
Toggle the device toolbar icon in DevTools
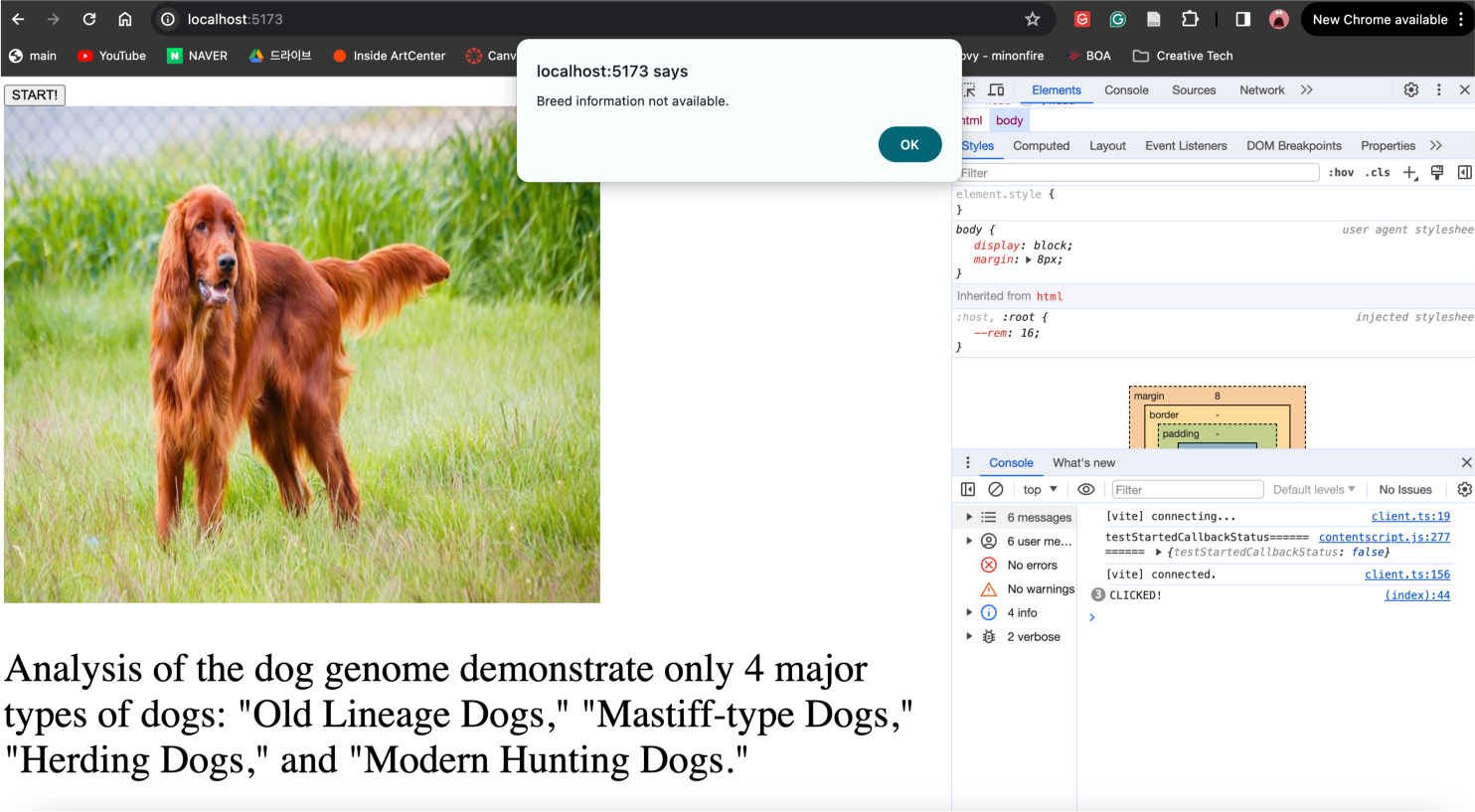pos(996,90)
